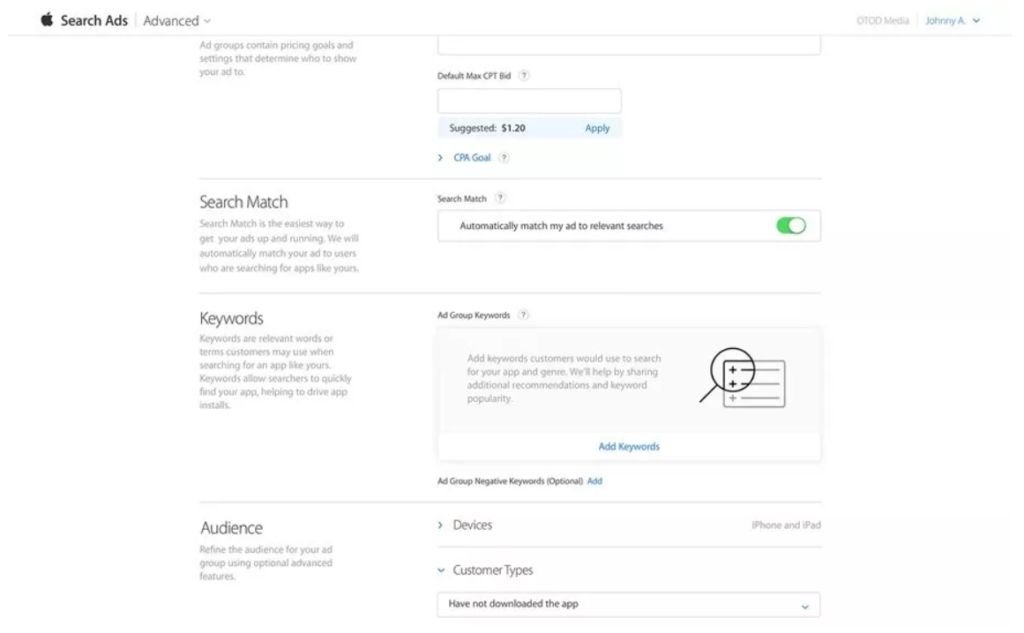Open the customer type dropdown
This screenshot has height=633, width=1024.
pos(628,604)
